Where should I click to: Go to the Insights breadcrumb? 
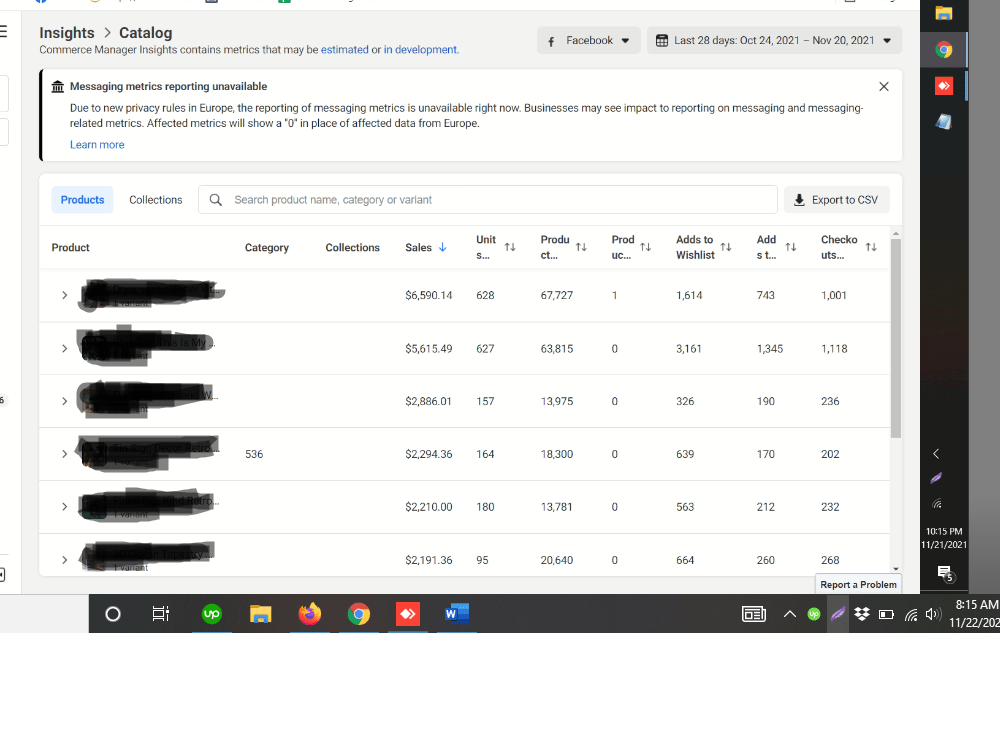[66, 33]
